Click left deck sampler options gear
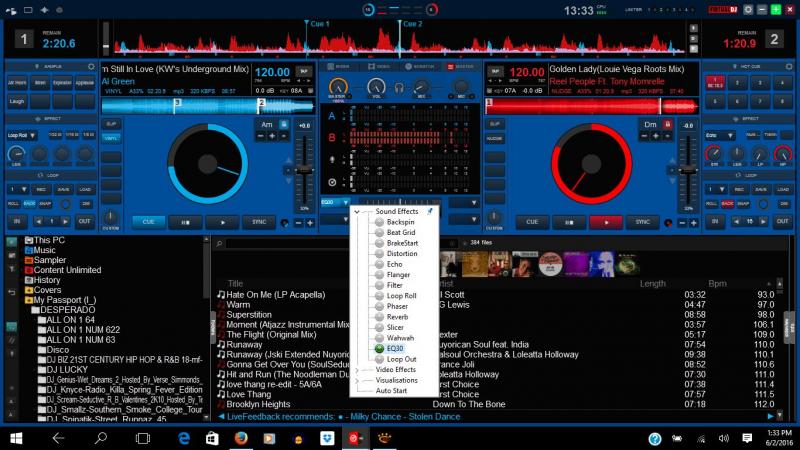The height and width of the screenshot is (450, 800). coord(91,66)
